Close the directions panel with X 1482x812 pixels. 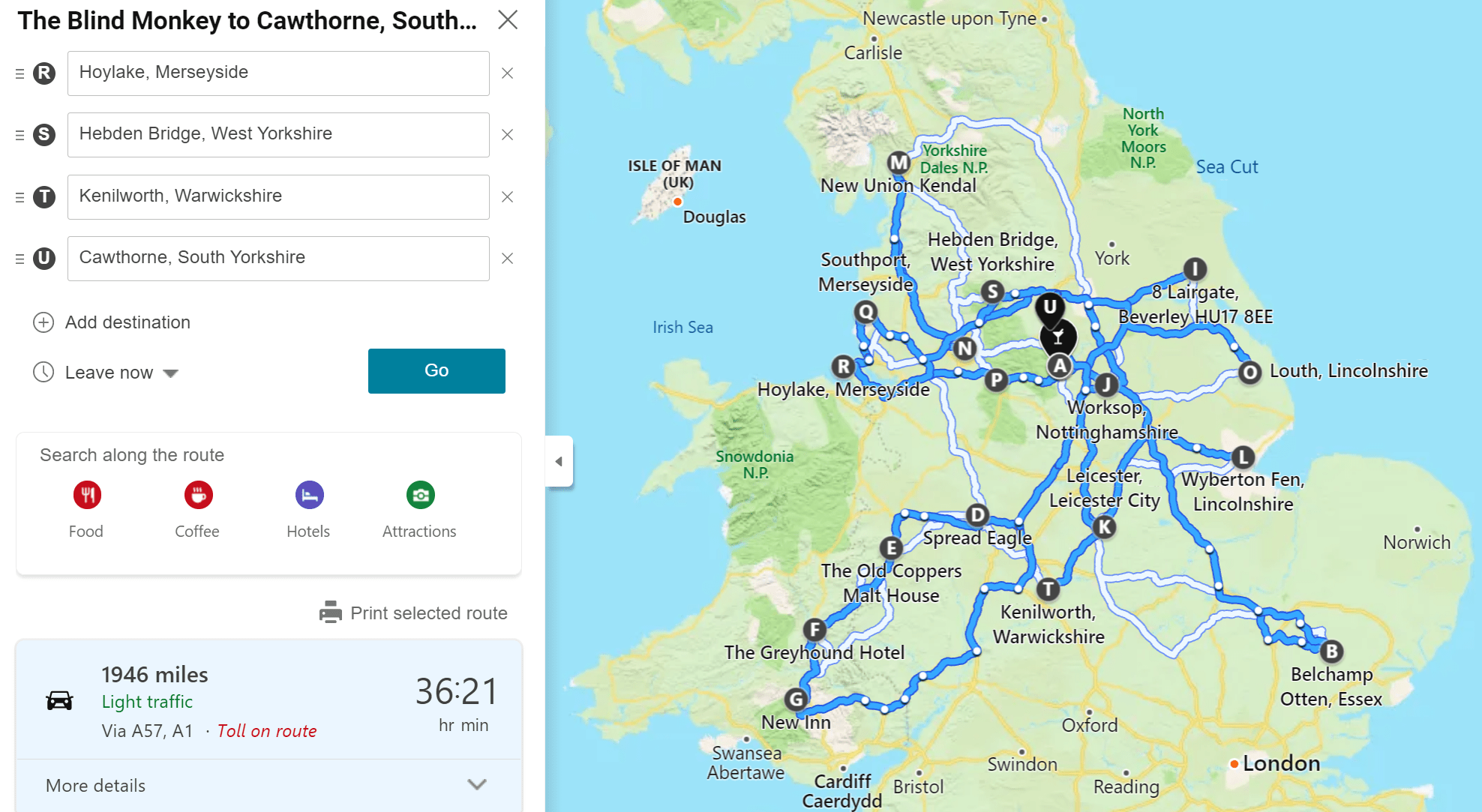508,20
